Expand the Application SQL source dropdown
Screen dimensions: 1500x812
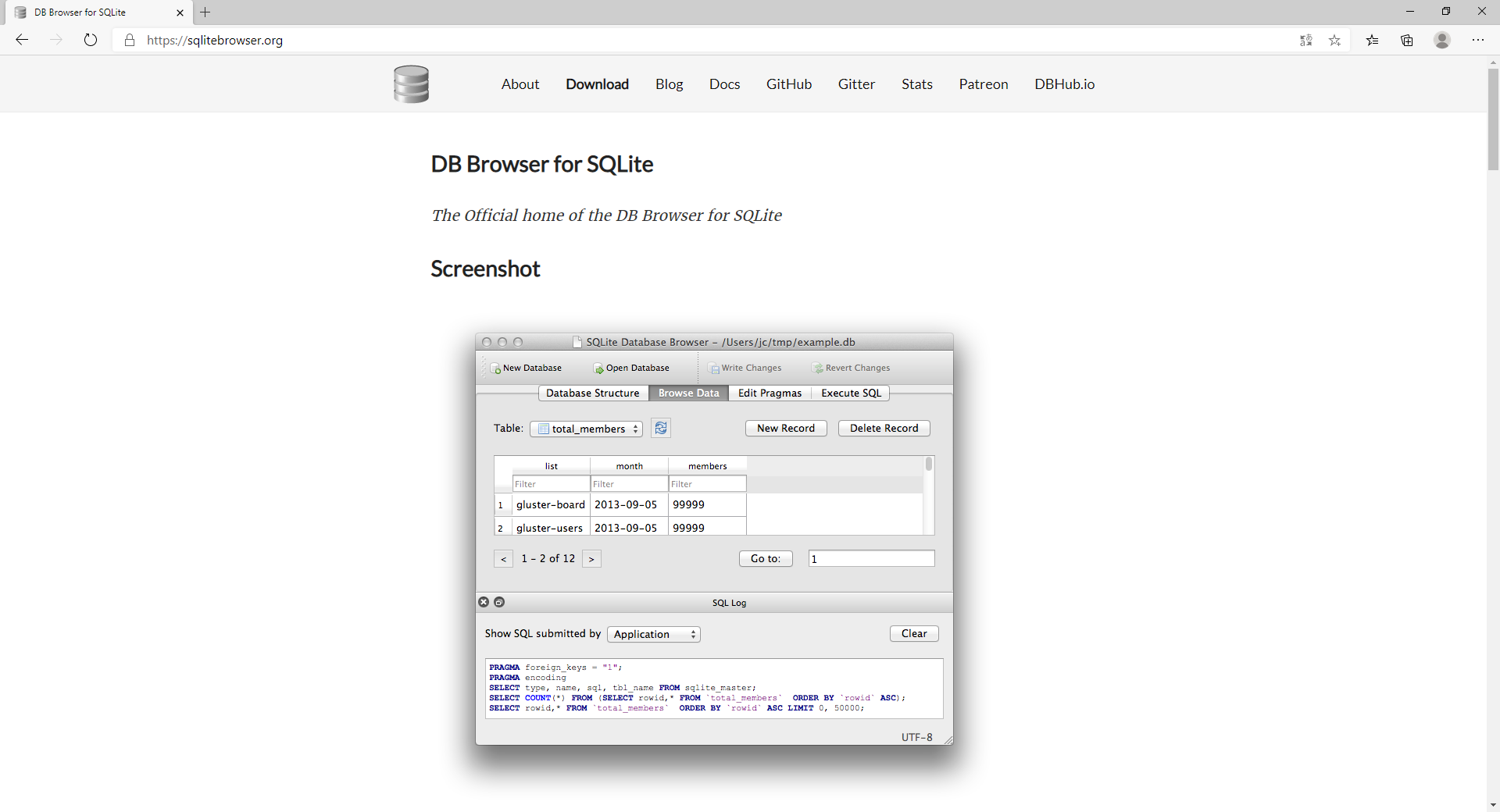click(x=654, y=634)
